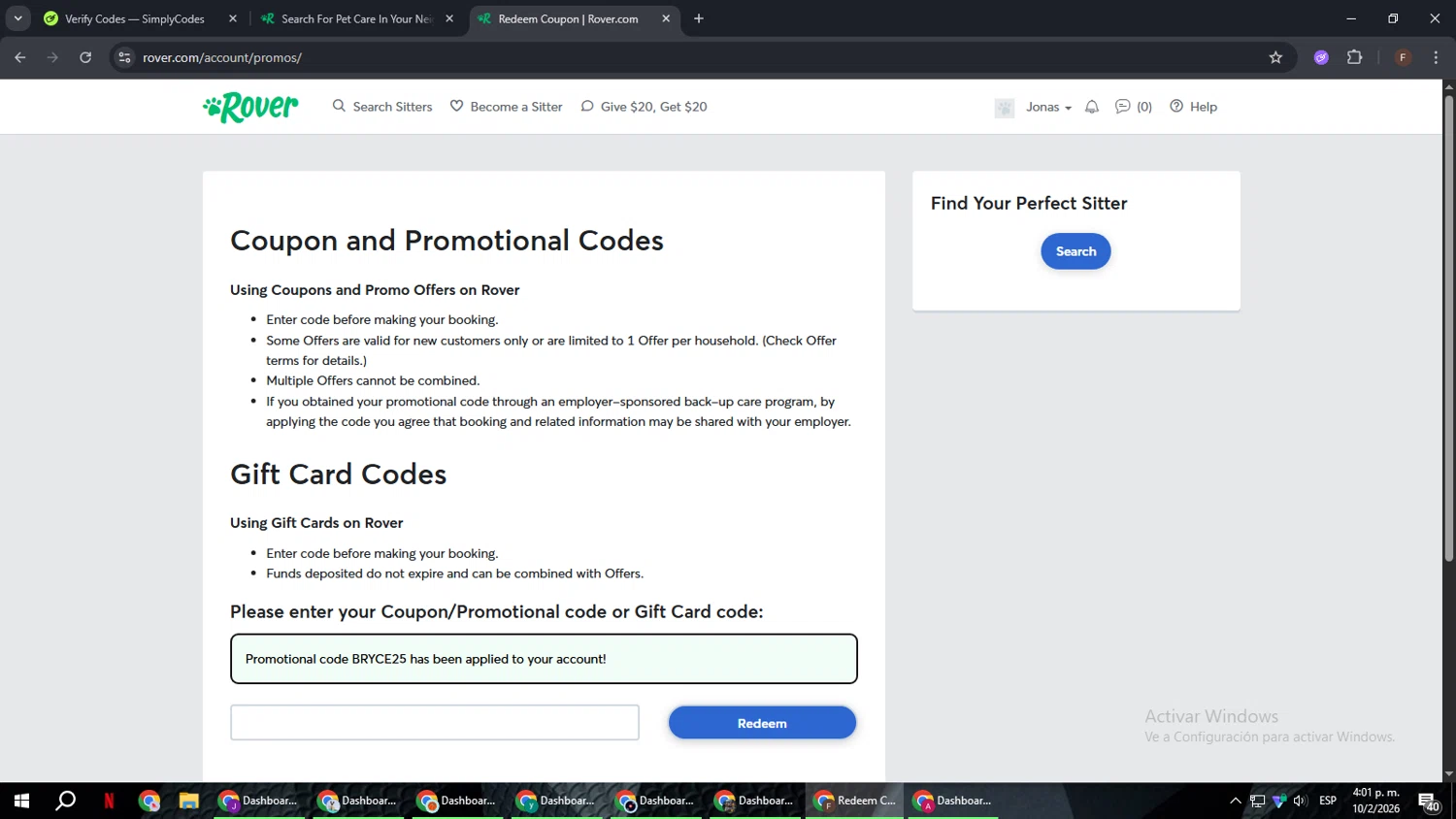Expand the Jonas account dropdown
The height and width of the screenshot is (819, 1456).
[1048, 107]
